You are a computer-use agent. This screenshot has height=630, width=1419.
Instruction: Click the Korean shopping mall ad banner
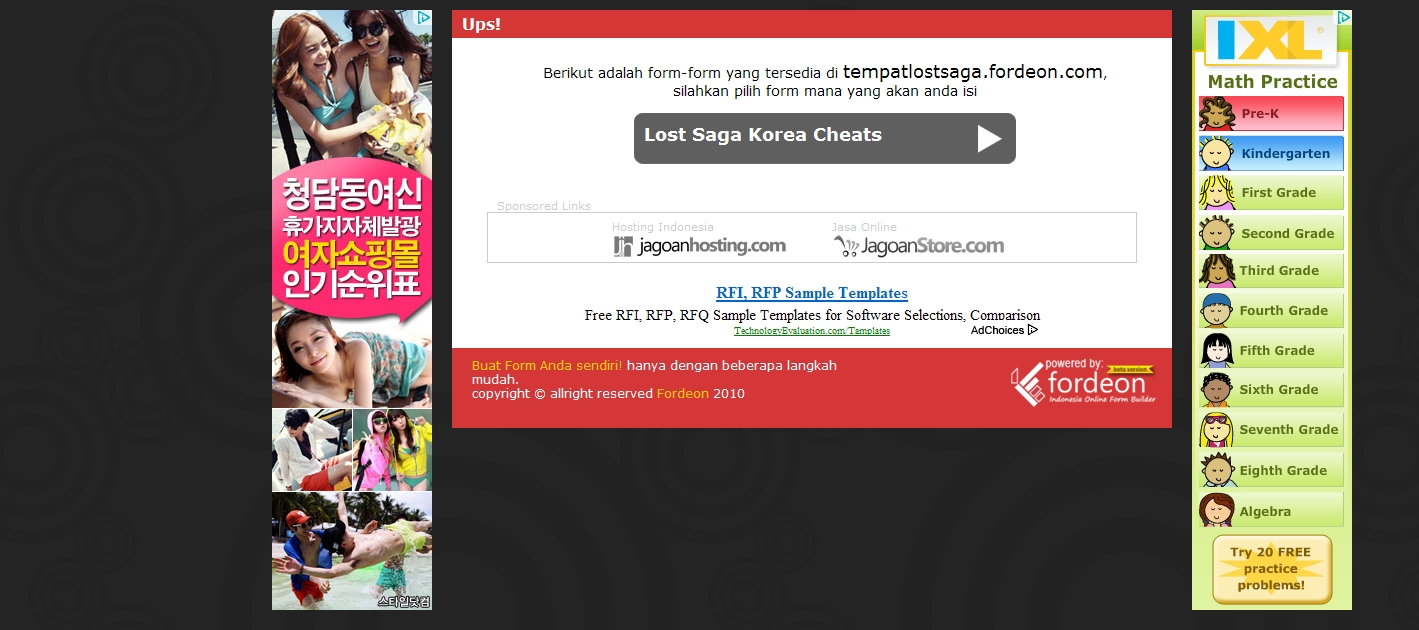pyautogui.click(x=352, y=310)
